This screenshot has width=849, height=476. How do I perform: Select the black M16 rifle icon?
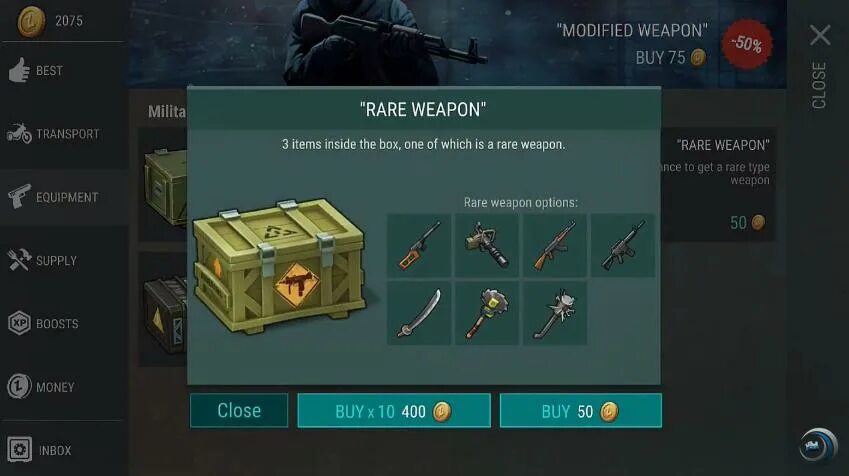[623, 245]
